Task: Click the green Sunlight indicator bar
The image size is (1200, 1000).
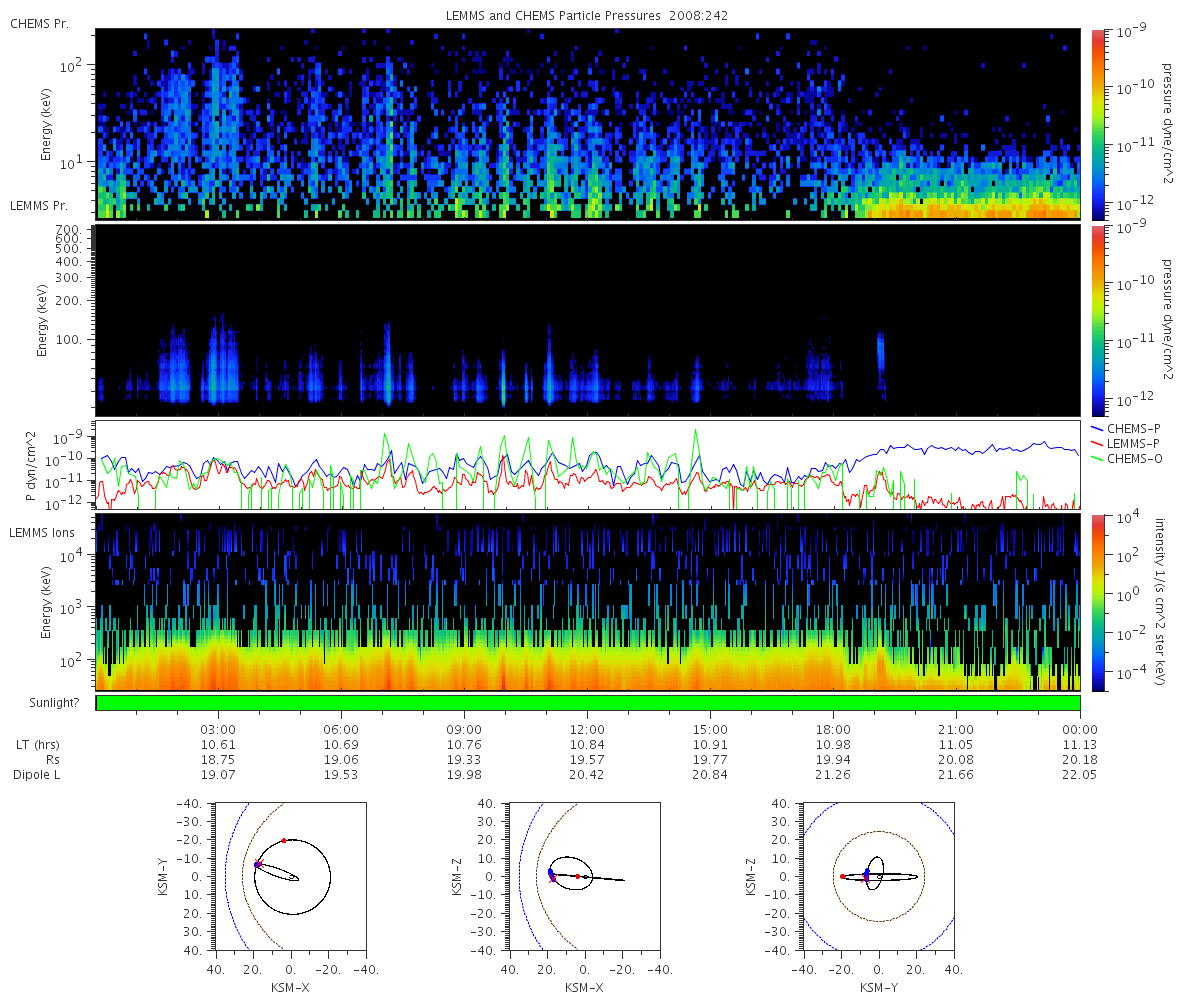Action: (588, 703)
